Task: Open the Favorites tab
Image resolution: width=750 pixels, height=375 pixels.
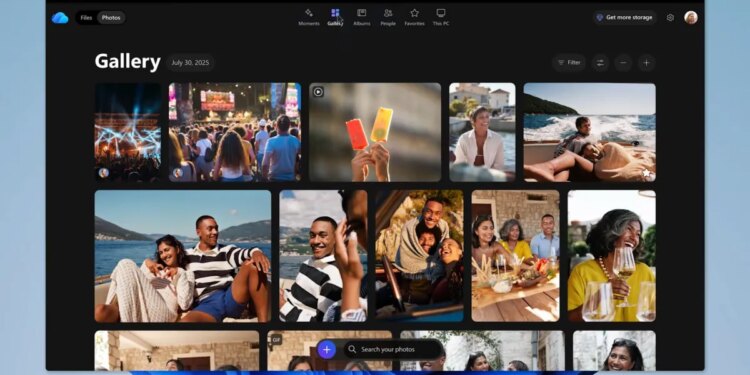Action: pos(414,17)
